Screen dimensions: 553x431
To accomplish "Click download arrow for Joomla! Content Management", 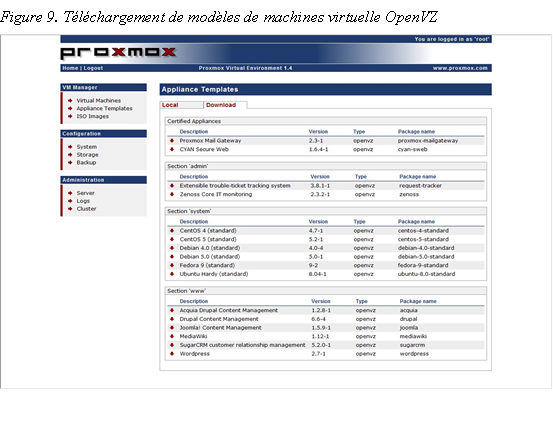I will tap(172, 328).
